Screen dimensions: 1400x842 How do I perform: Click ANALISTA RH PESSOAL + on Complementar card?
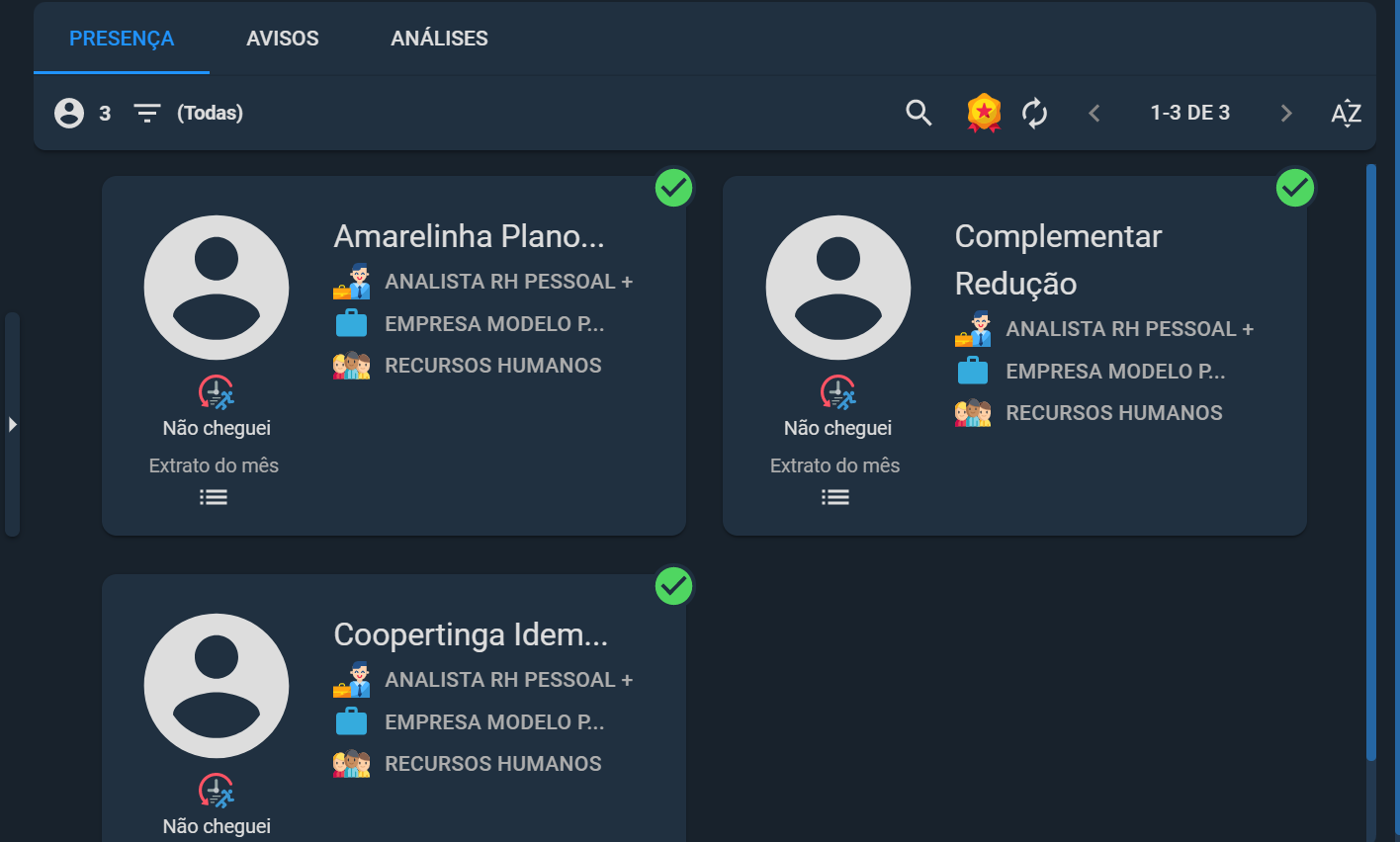[x=1129, y=329]
